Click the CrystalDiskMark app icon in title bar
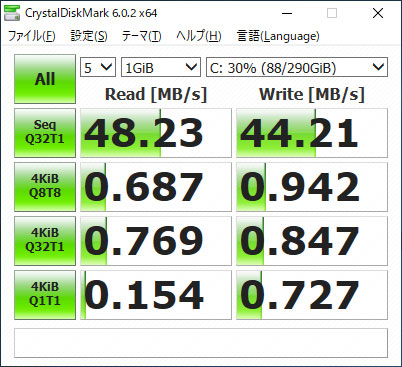The image size is (402, 367). tap(12, 13)
